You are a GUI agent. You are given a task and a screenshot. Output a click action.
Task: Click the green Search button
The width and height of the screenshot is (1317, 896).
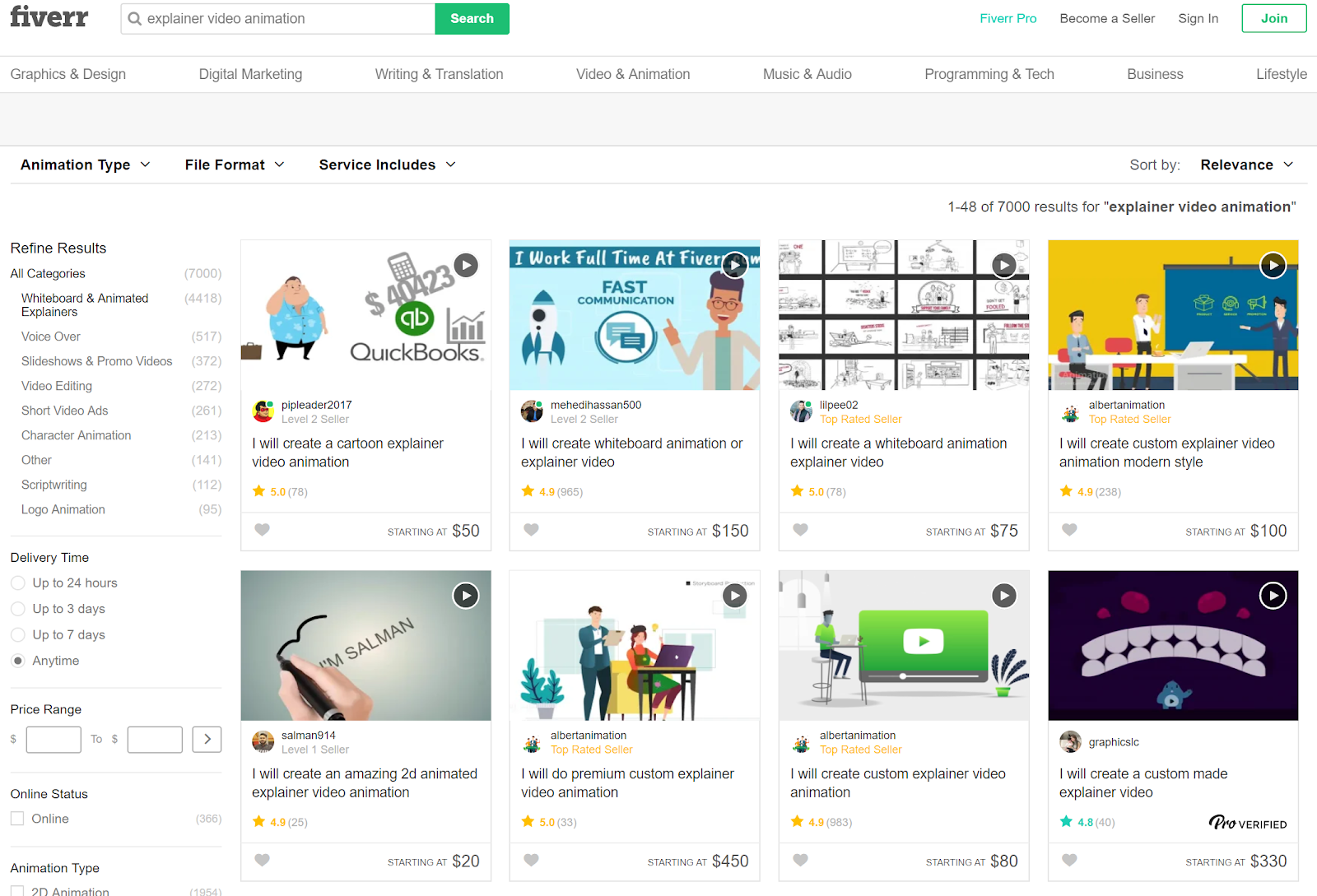pos(472,19)
